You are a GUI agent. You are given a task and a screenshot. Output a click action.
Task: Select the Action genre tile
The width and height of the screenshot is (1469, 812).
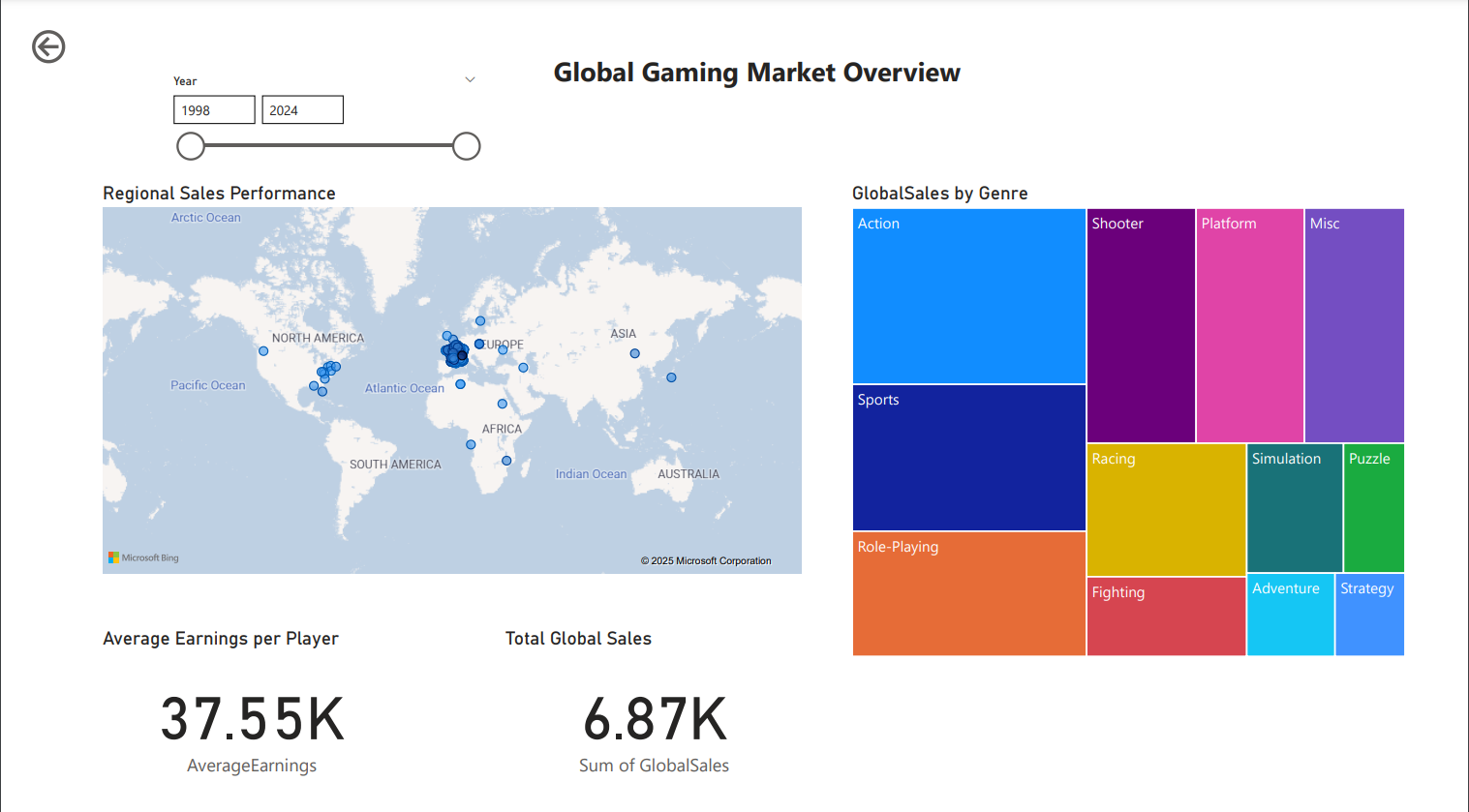pos(968,296)
